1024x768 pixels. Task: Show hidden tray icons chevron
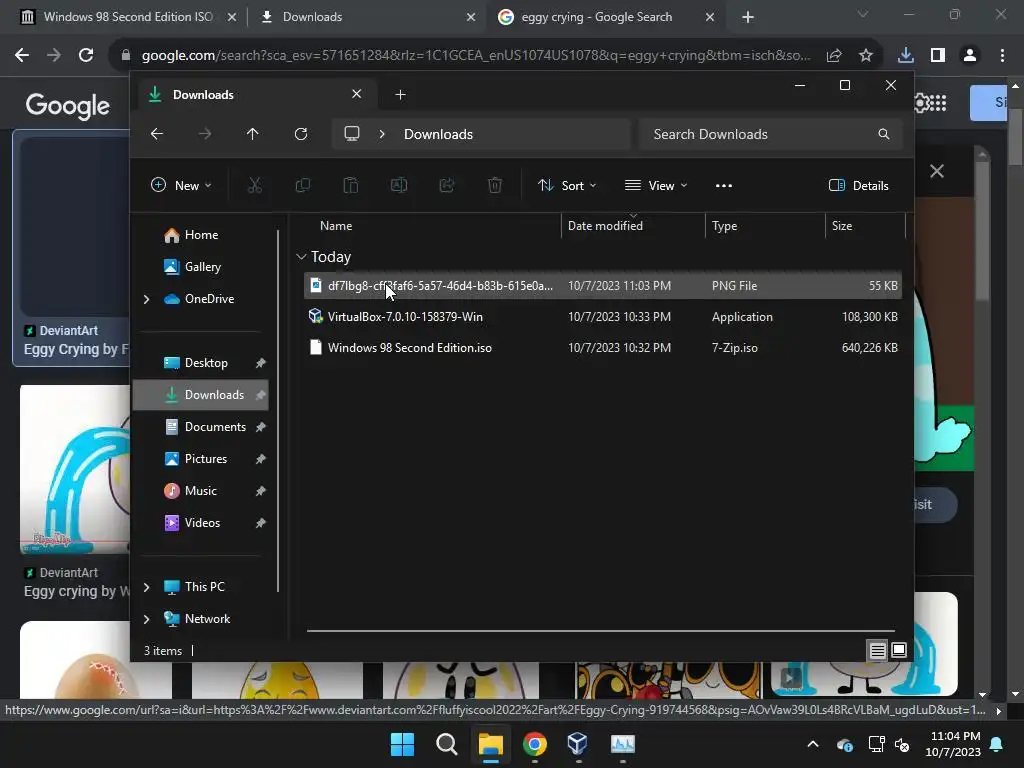coord(813,744)
